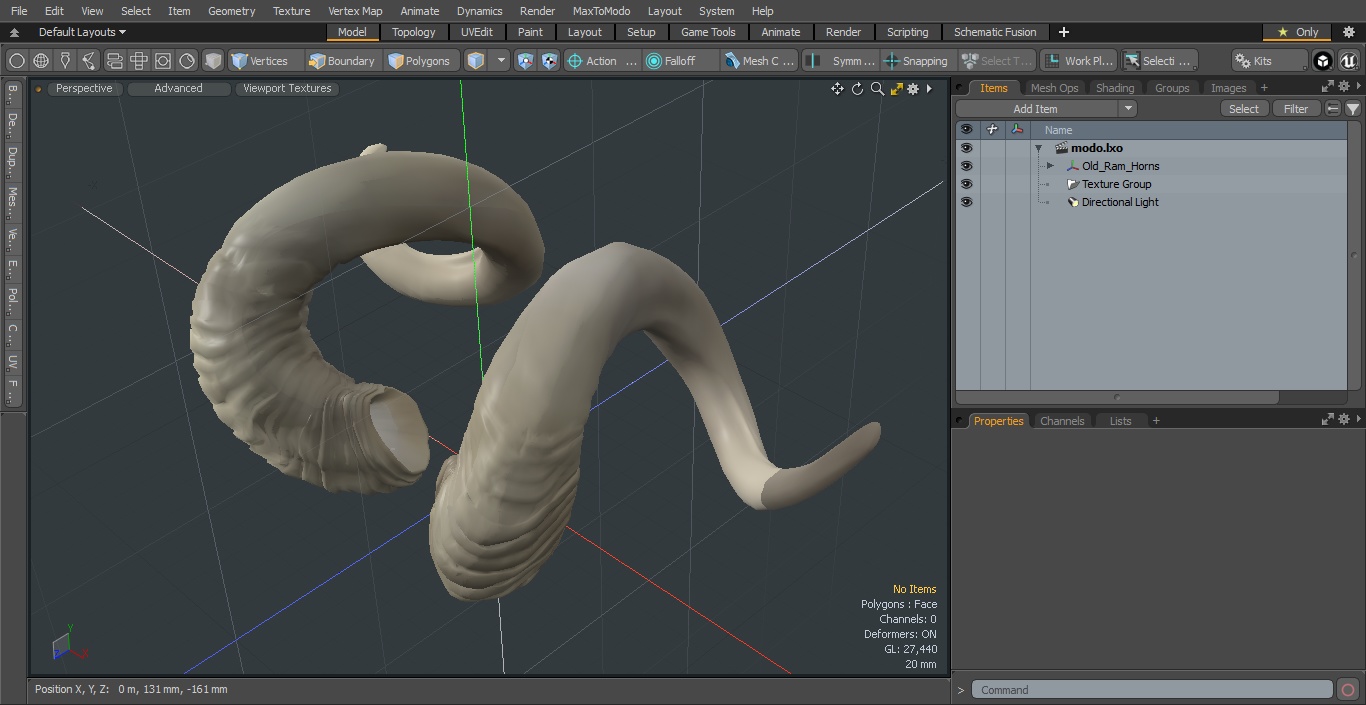Add a new layout tab with plus
The width and height of the screenshot is (1366, 705).
click(x=1063, y=32)
